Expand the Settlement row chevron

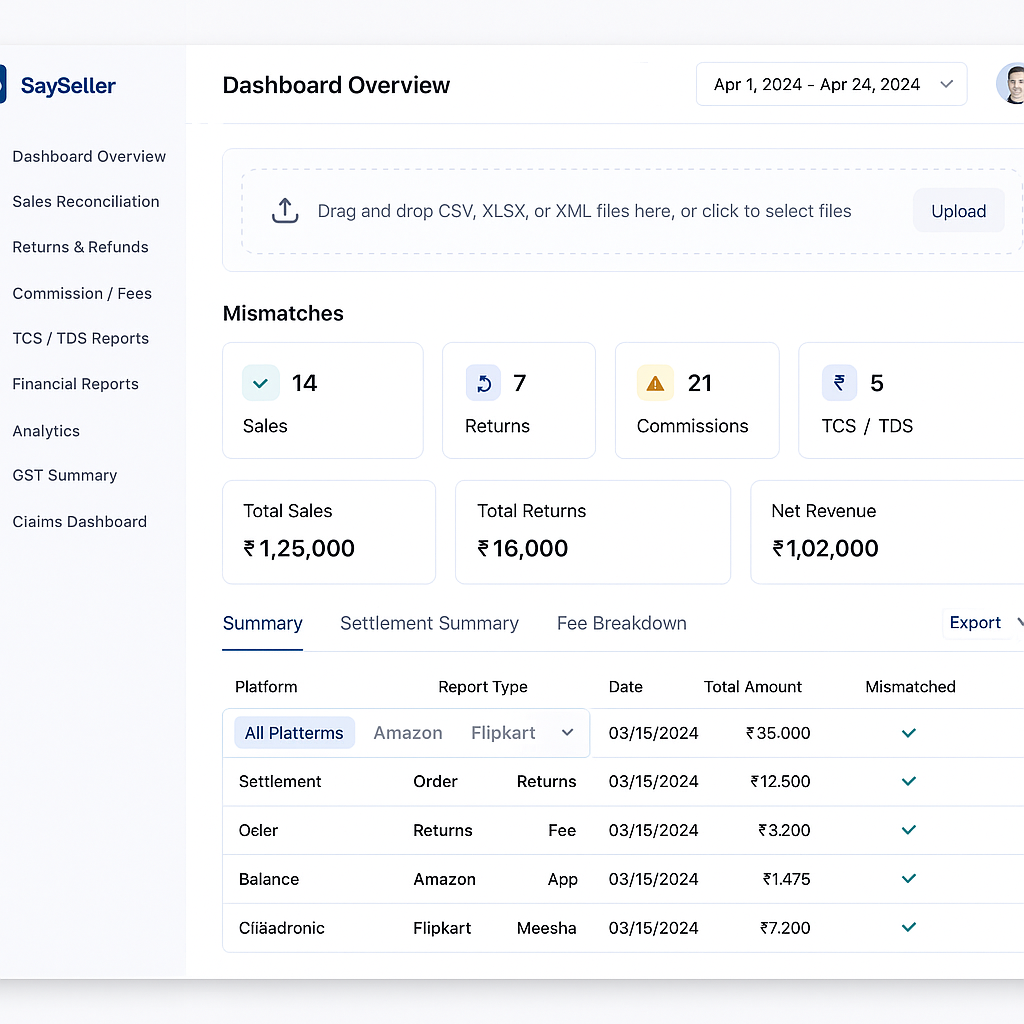point(908,782)
